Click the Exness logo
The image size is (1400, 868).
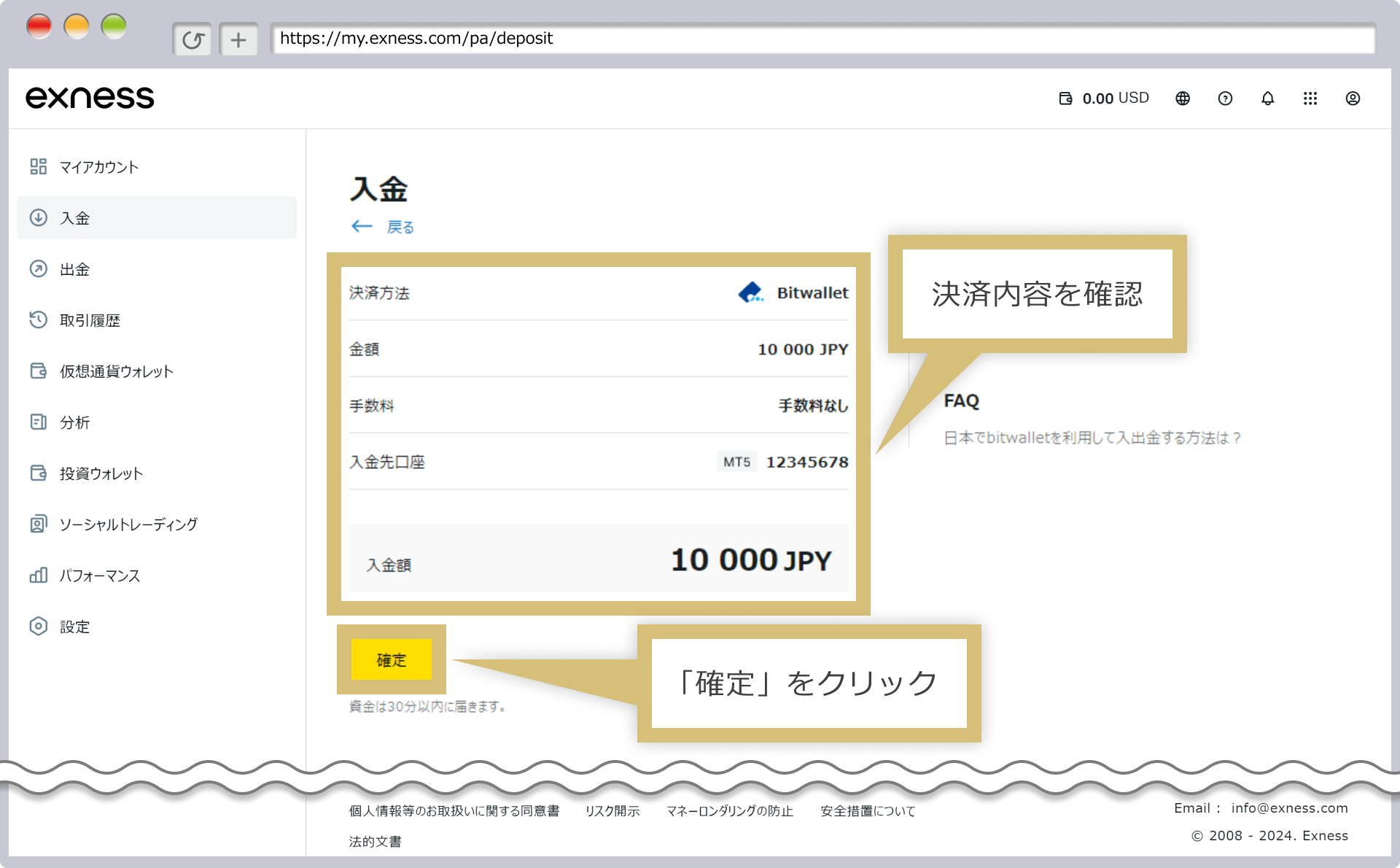[90, 98]
